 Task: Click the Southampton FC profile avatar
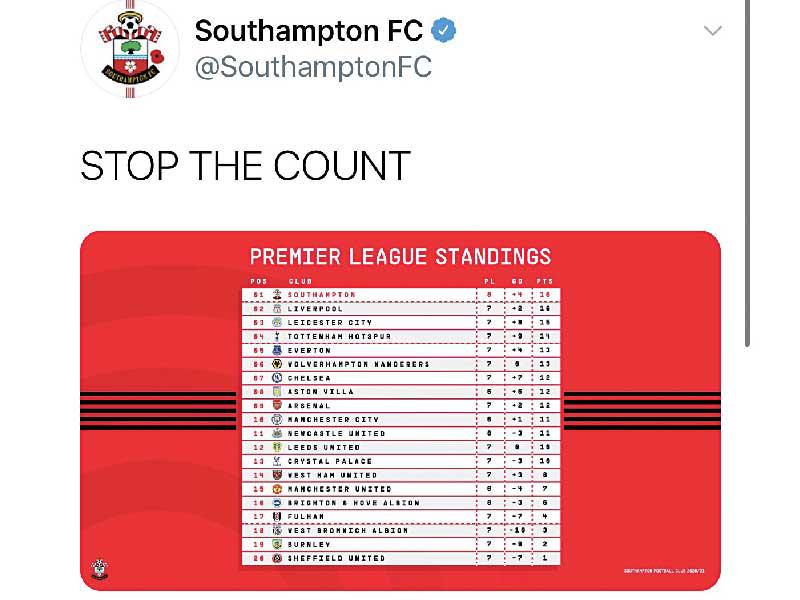[x=129, y=47]
